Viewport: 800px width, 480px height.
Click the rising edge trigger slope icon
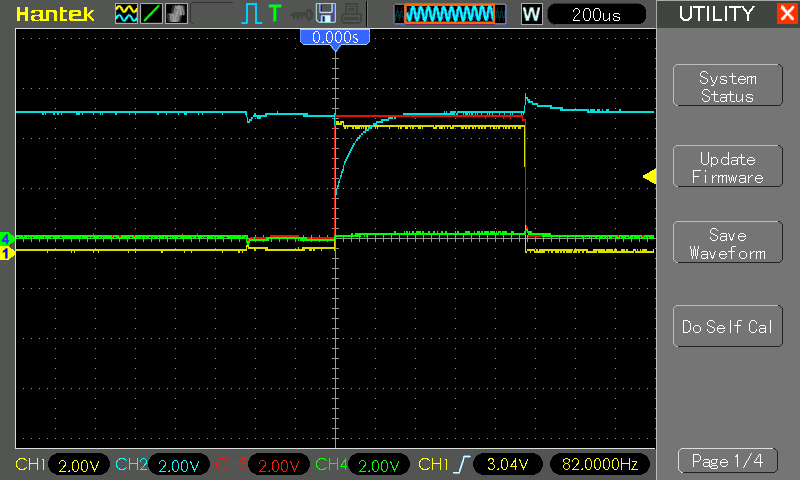pos(461,465)
